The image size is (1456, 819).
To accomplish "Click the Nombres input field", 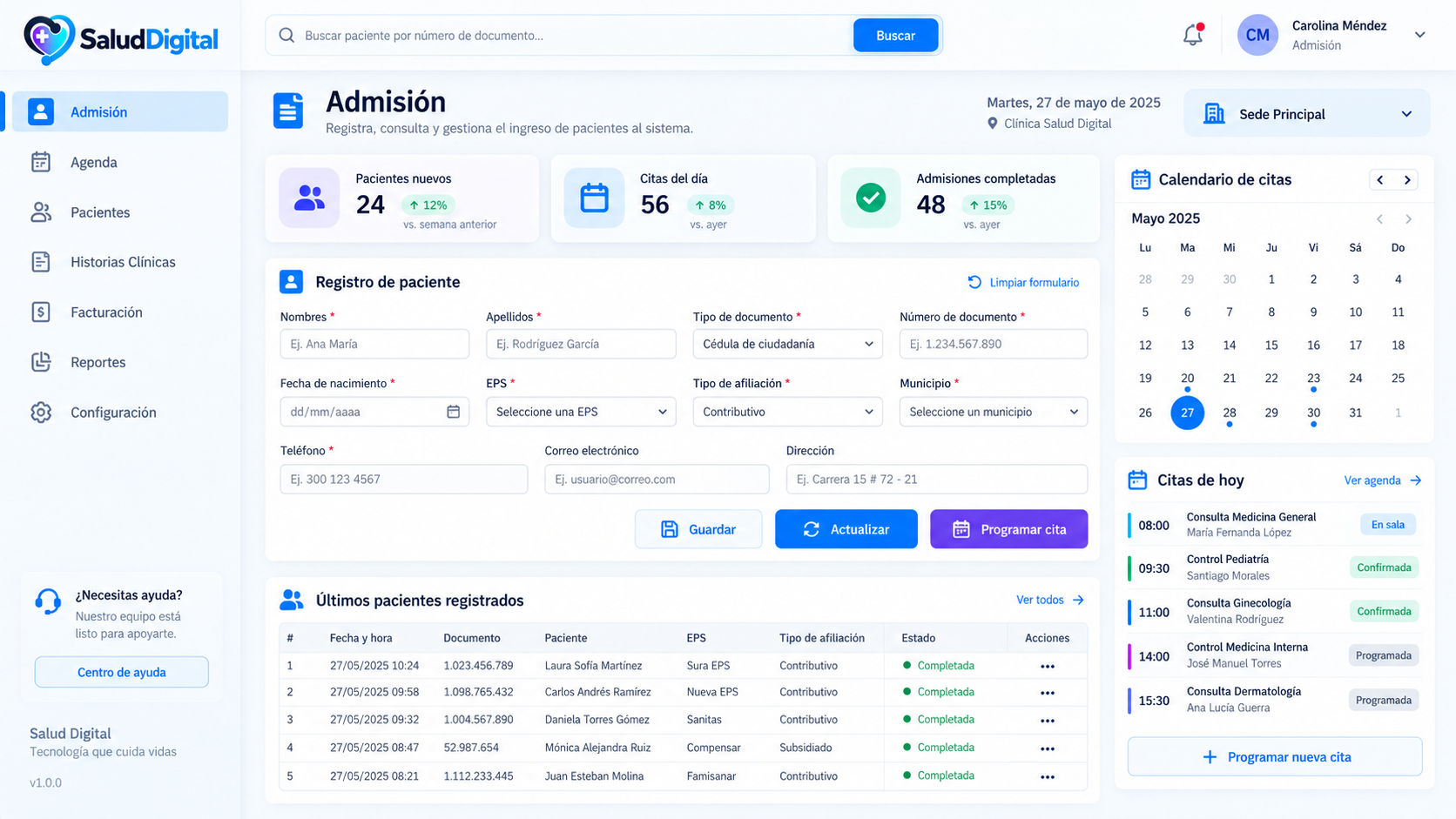I will 374,344.
